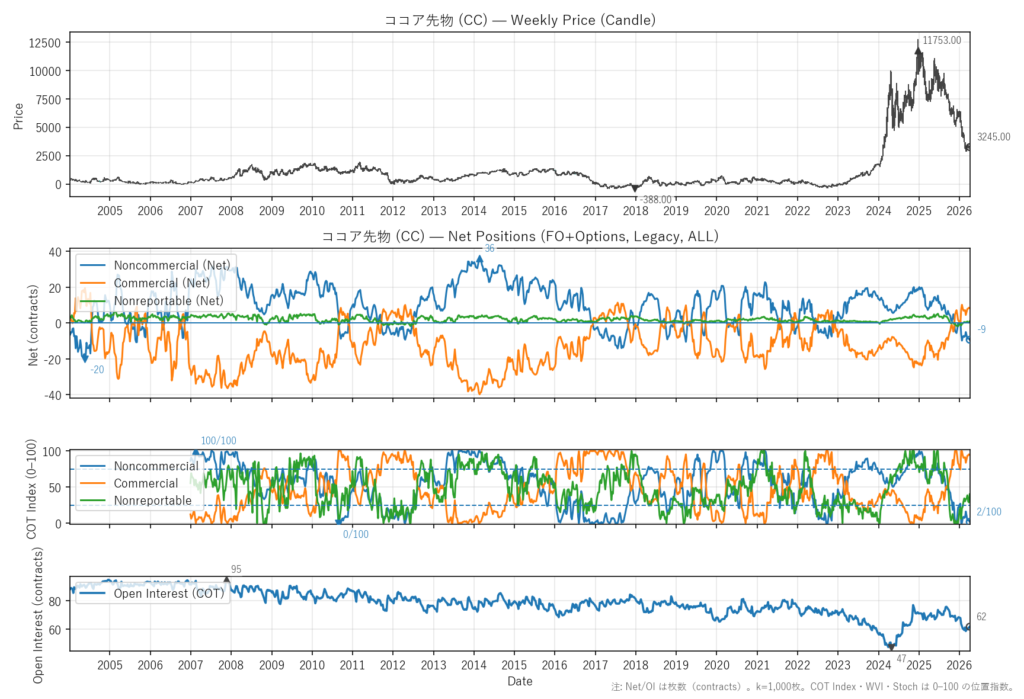Click the open interest peak marker labeled 95

tap(226, 579)
